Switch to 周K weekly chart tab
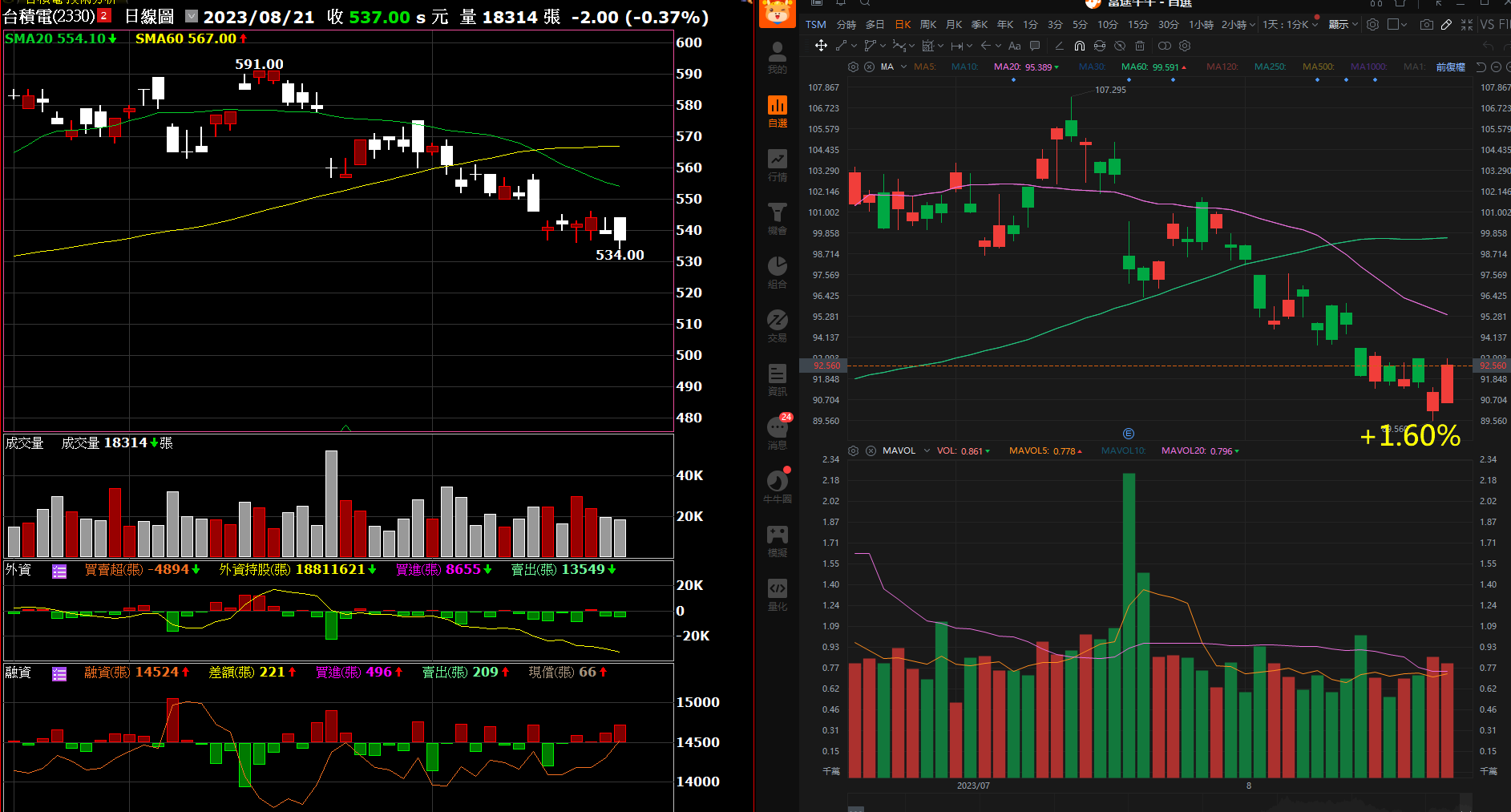Viewport: 1511px width, 812px height. (928, 25)
